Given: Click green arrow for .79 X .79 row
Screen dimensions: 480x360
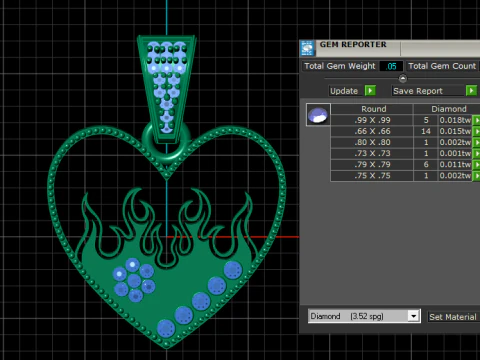Looking at the screenshot, I should coord(476,165).
